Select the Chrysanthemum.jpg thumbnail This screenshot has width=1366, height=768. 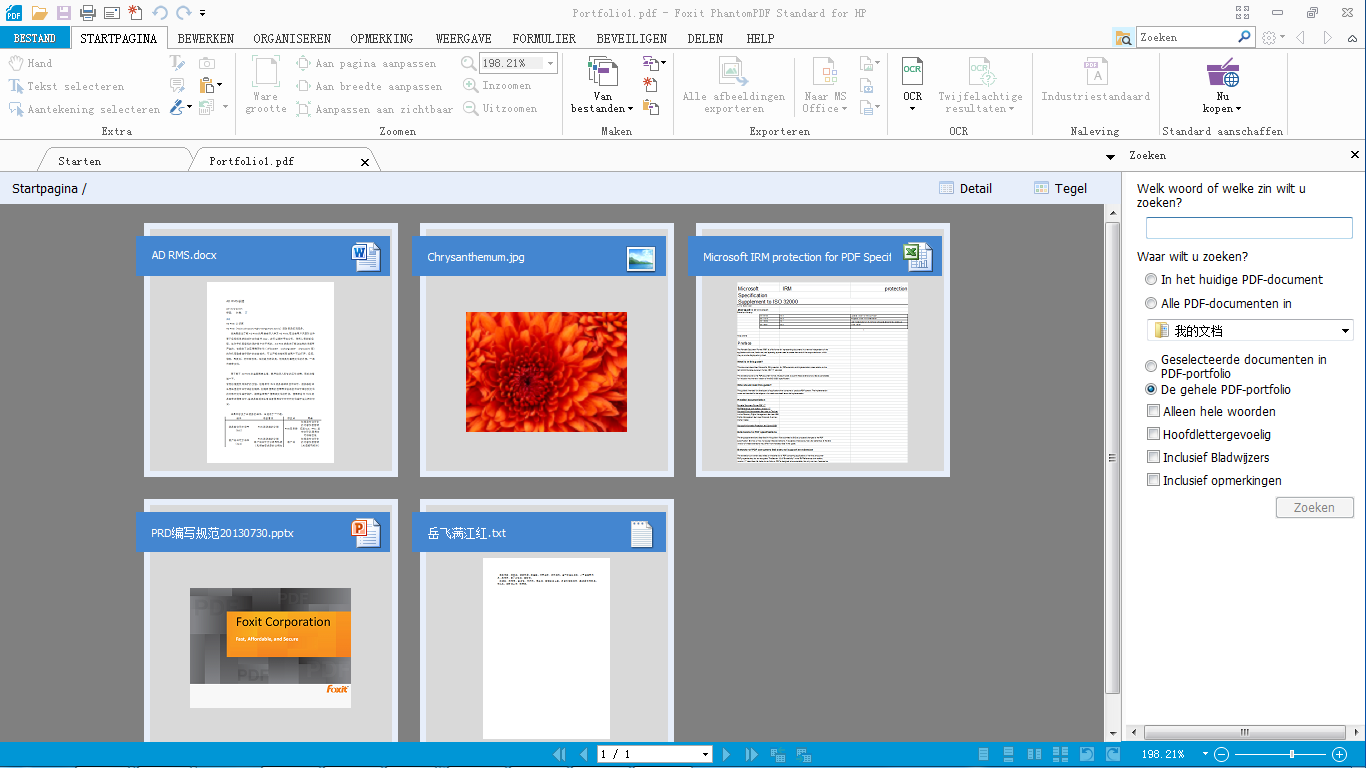click(546, 372)
